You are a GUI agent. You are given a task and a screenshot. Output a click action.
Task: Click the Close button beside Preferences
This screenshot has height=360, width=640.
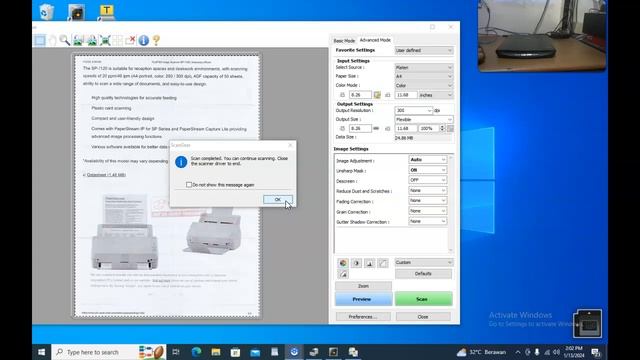(423, 317)
